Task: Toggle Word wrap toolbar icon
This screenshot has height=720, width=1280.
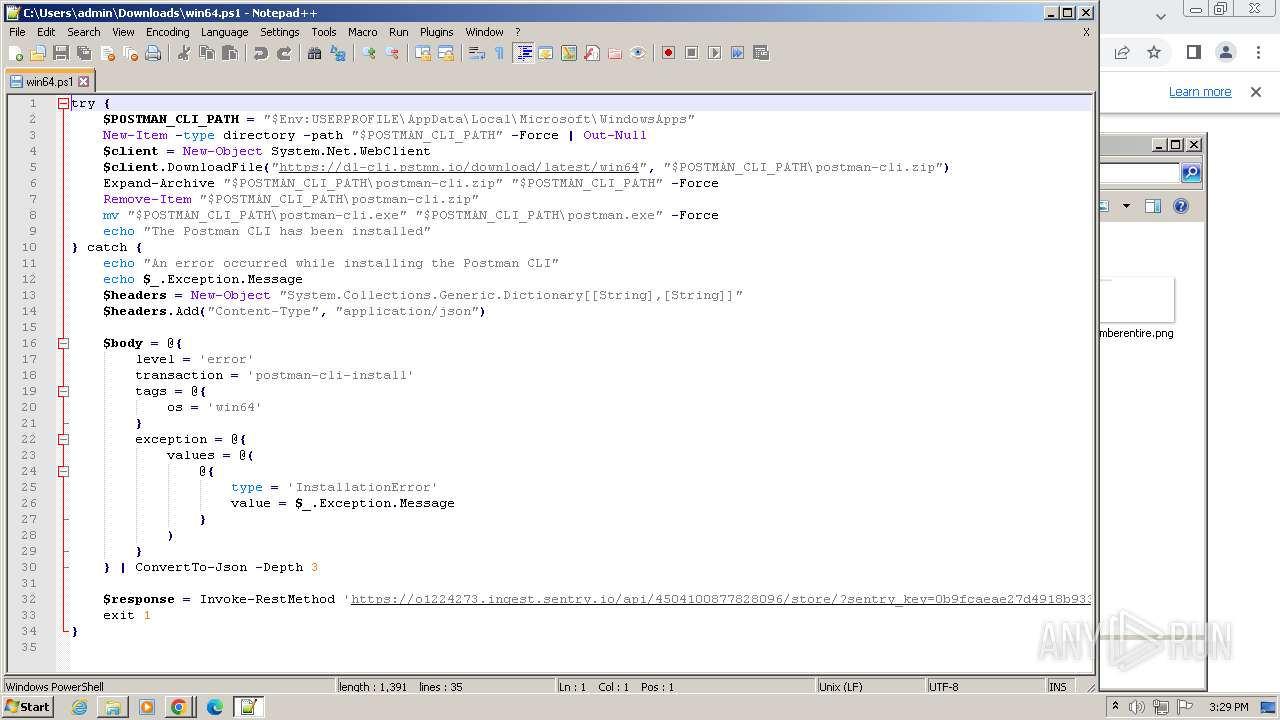Action: coord(477,53)
